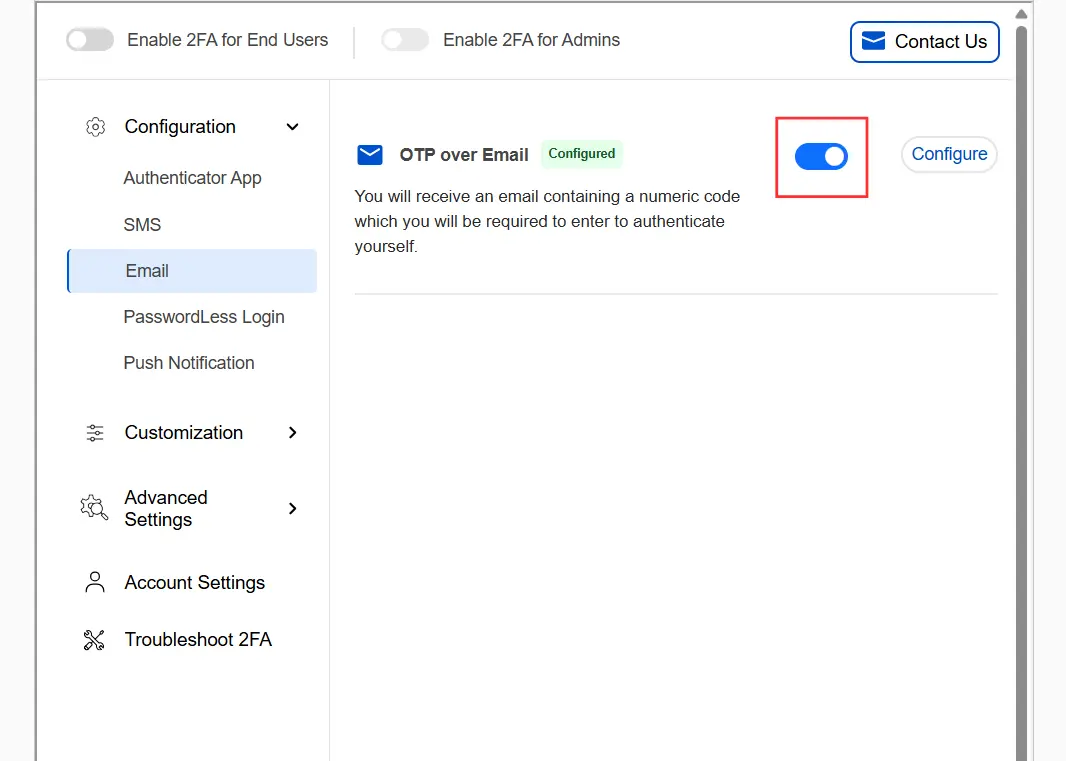Turn off the OTP over Email switch

tap(821, 156)
